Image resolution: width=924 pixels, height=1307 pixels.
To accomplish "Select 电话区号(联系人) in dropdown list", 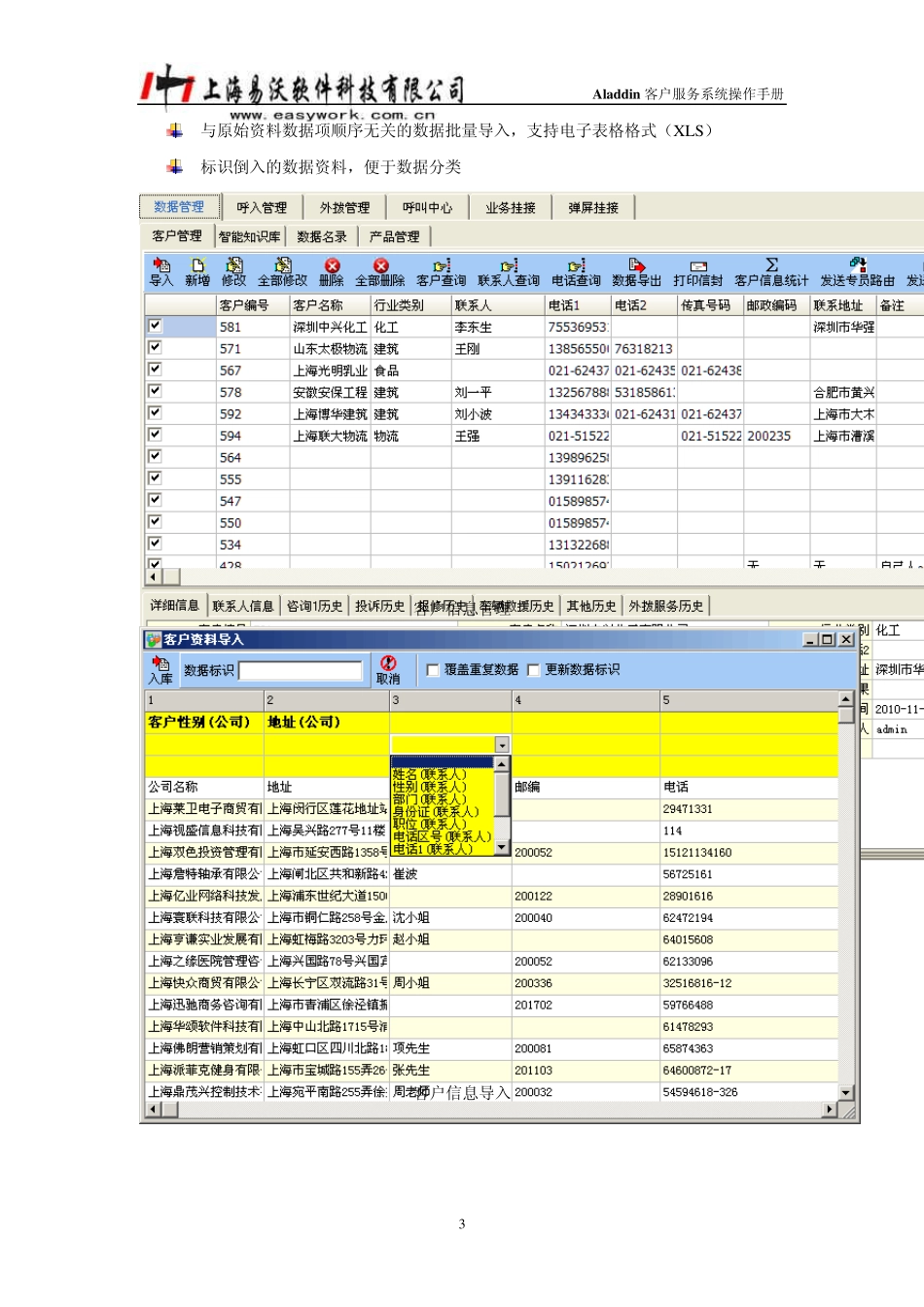I will [x=442, y=836].
